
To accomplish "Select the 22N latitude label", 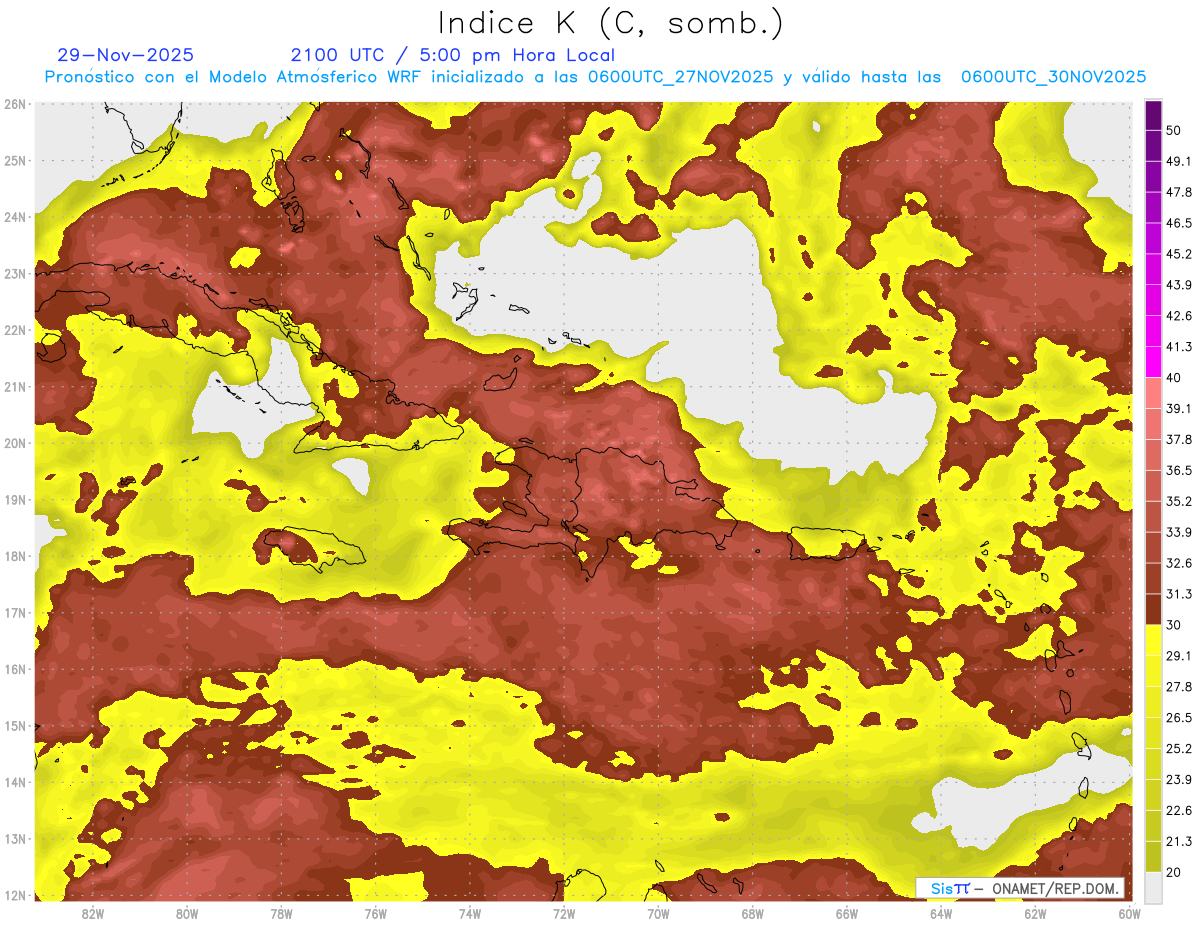I will point(15,330).
